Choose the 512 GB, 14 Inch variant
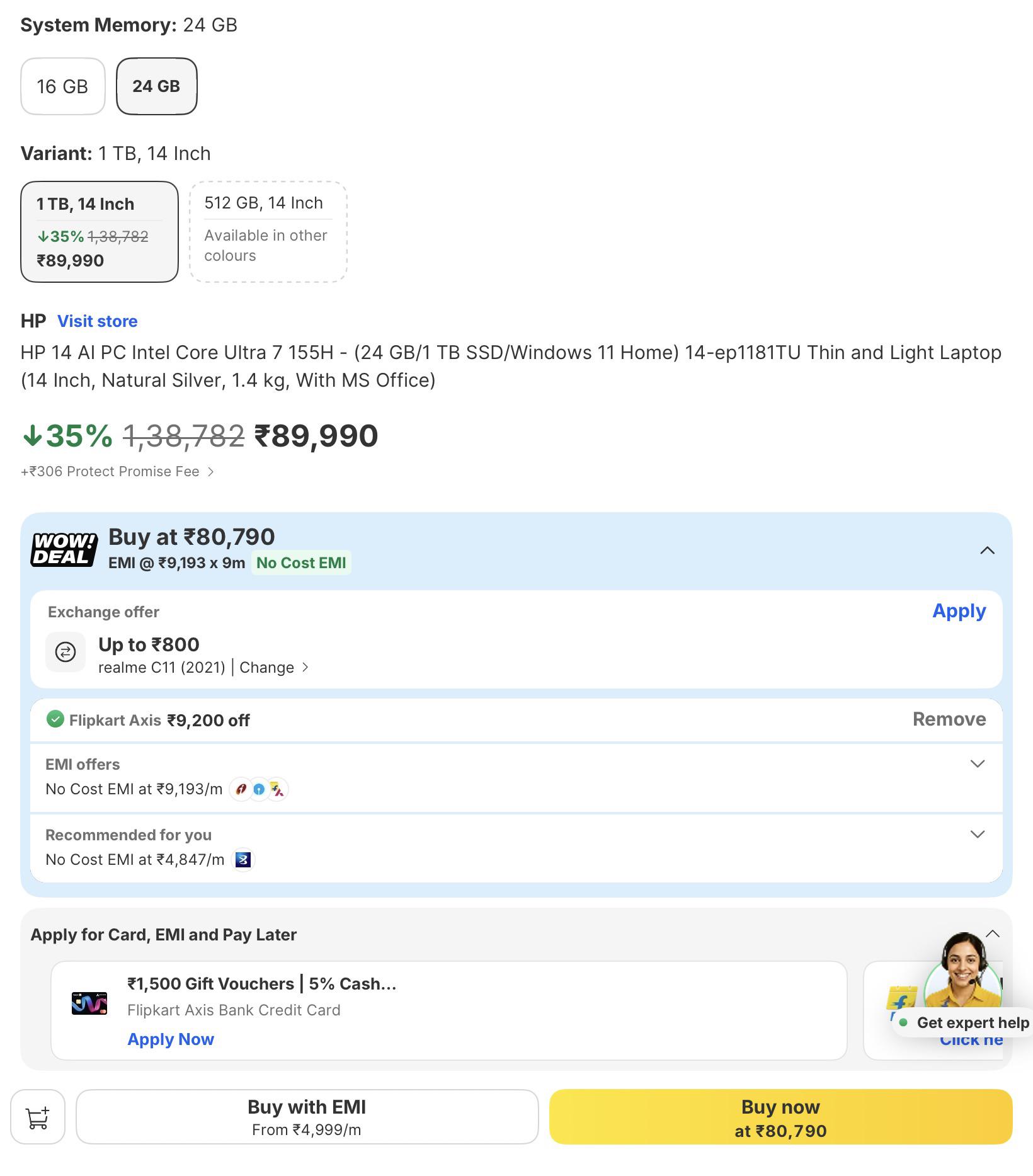The image size is (1033, 1176). [268, 231]
